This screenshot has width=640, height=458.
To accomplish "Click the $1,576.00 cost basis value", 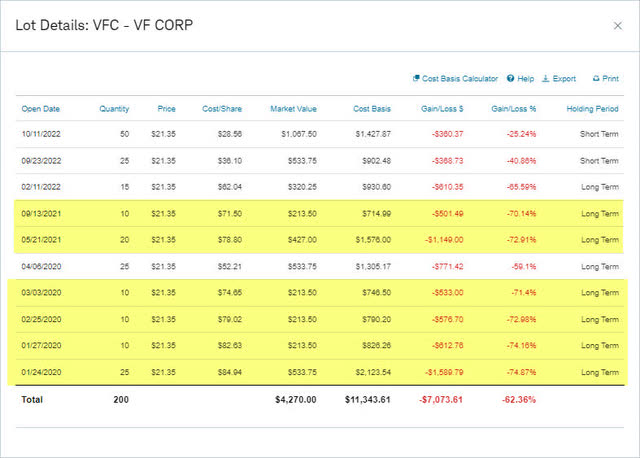I will (x=373, y=240).
